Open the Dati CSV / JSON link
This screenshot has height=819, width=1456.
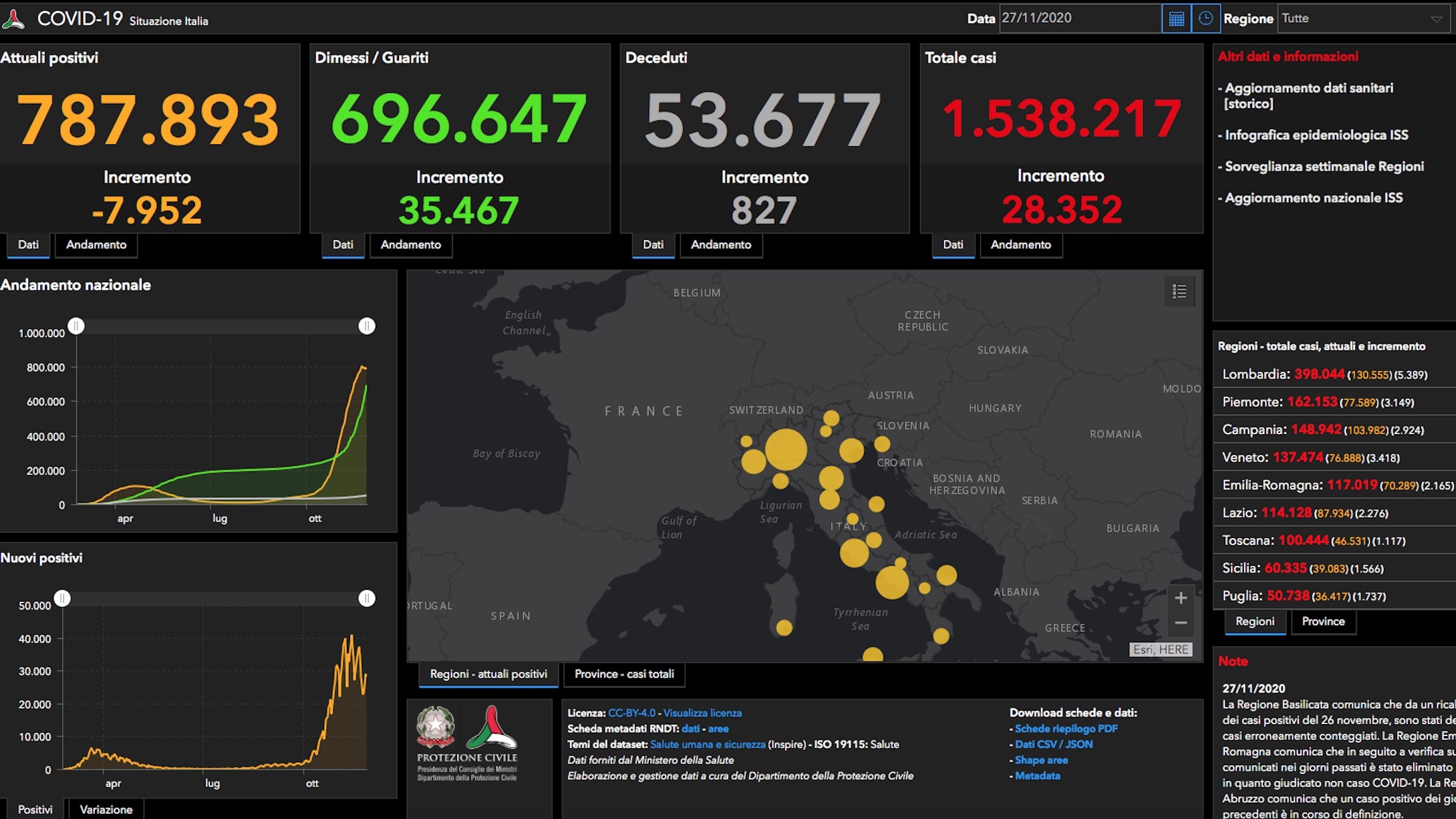click(1054, 744)
